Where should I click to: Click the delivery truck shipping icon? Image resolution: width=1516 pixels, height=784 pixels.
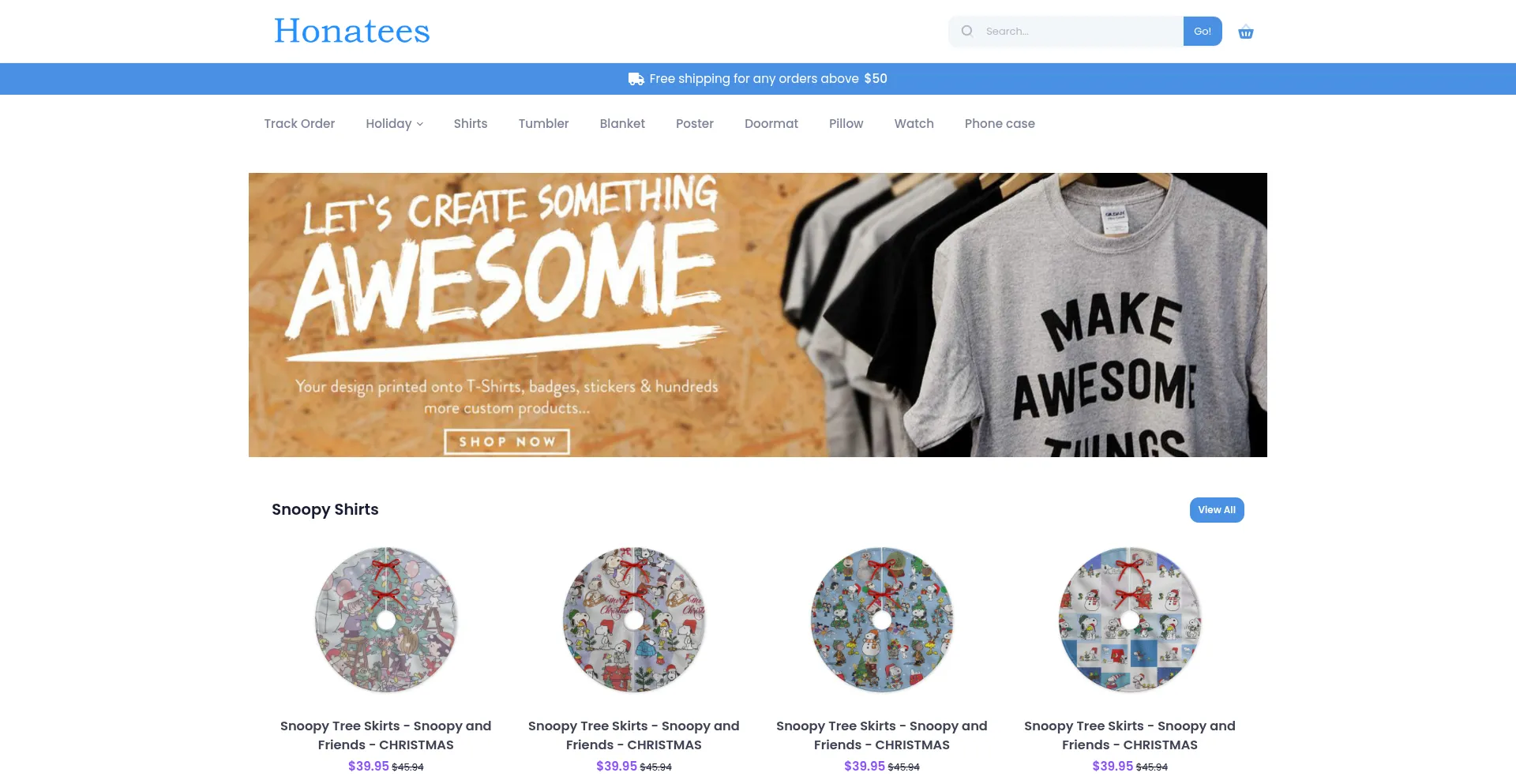coord(636,79)
